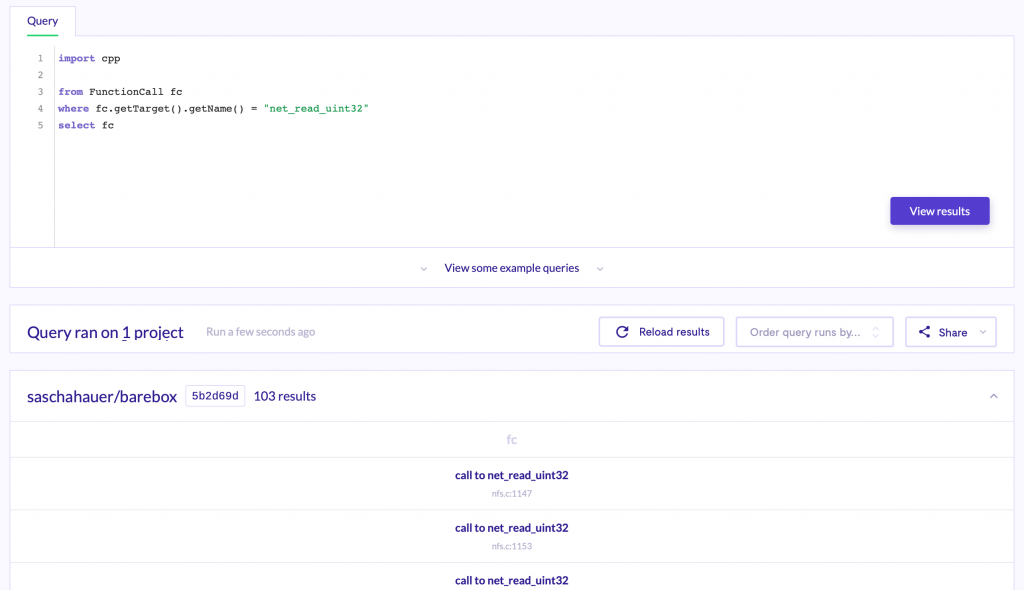1024x590 pixels.
Task: Place cursor on the "net_read_uint32" string in the query
Action: [x=316, y=108]
